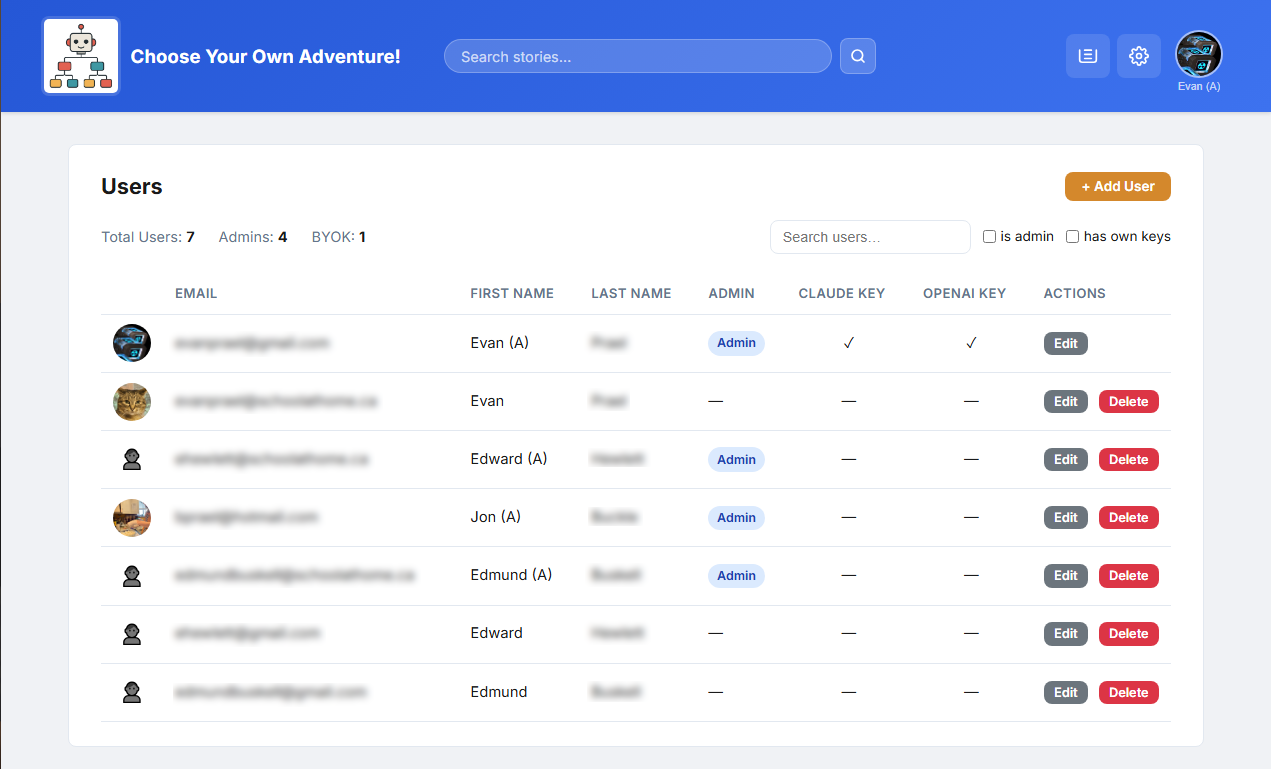Edit the Edmund (A) user

click(x=1066, y=575)
